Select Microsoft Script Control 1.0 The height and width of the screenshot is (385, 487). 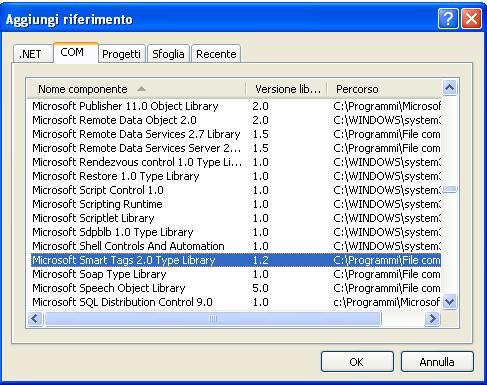pos(236,190)
